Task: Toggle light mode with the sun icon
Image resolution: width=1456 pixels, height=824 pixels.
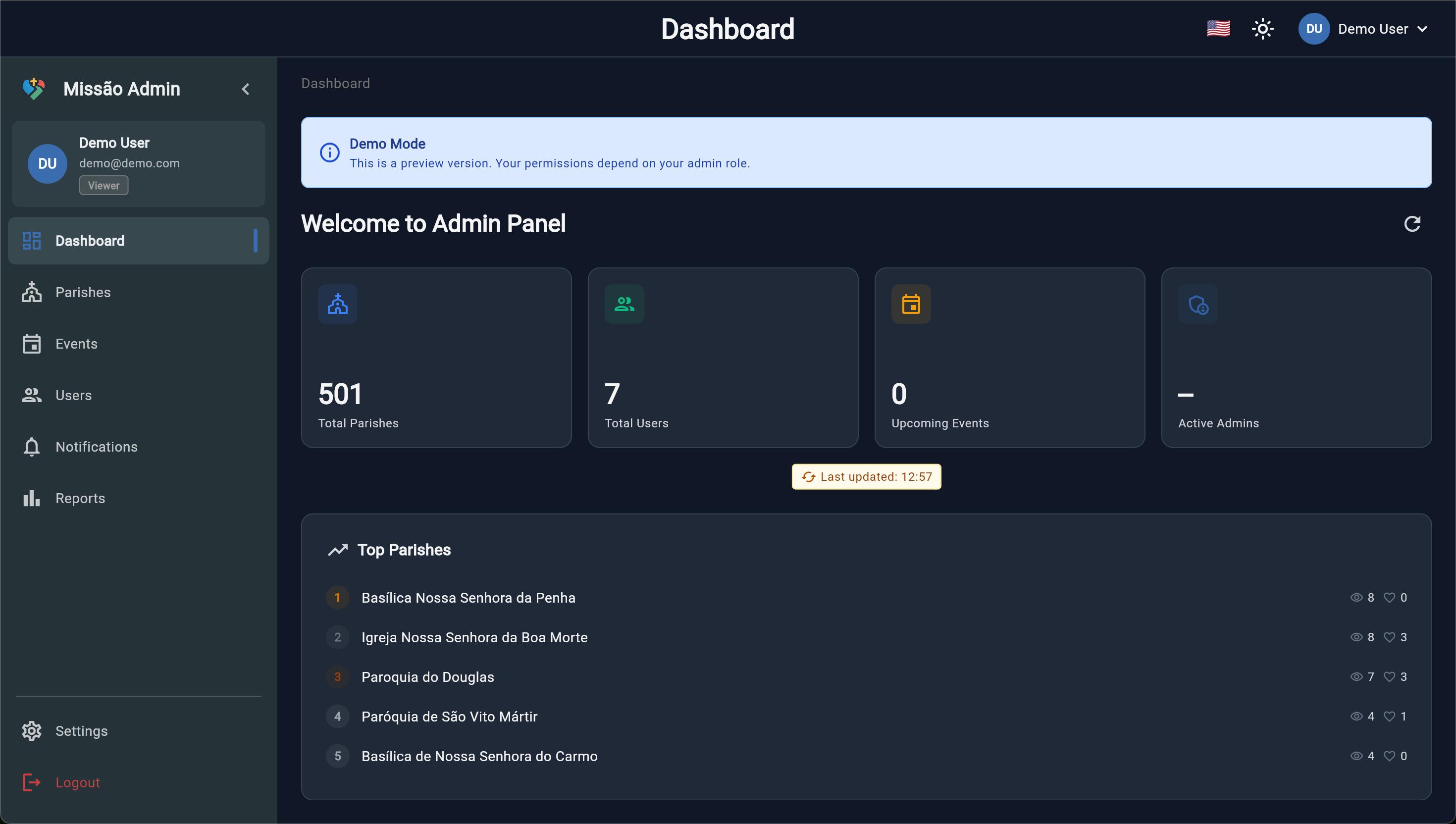Action: pos(1262,28)
